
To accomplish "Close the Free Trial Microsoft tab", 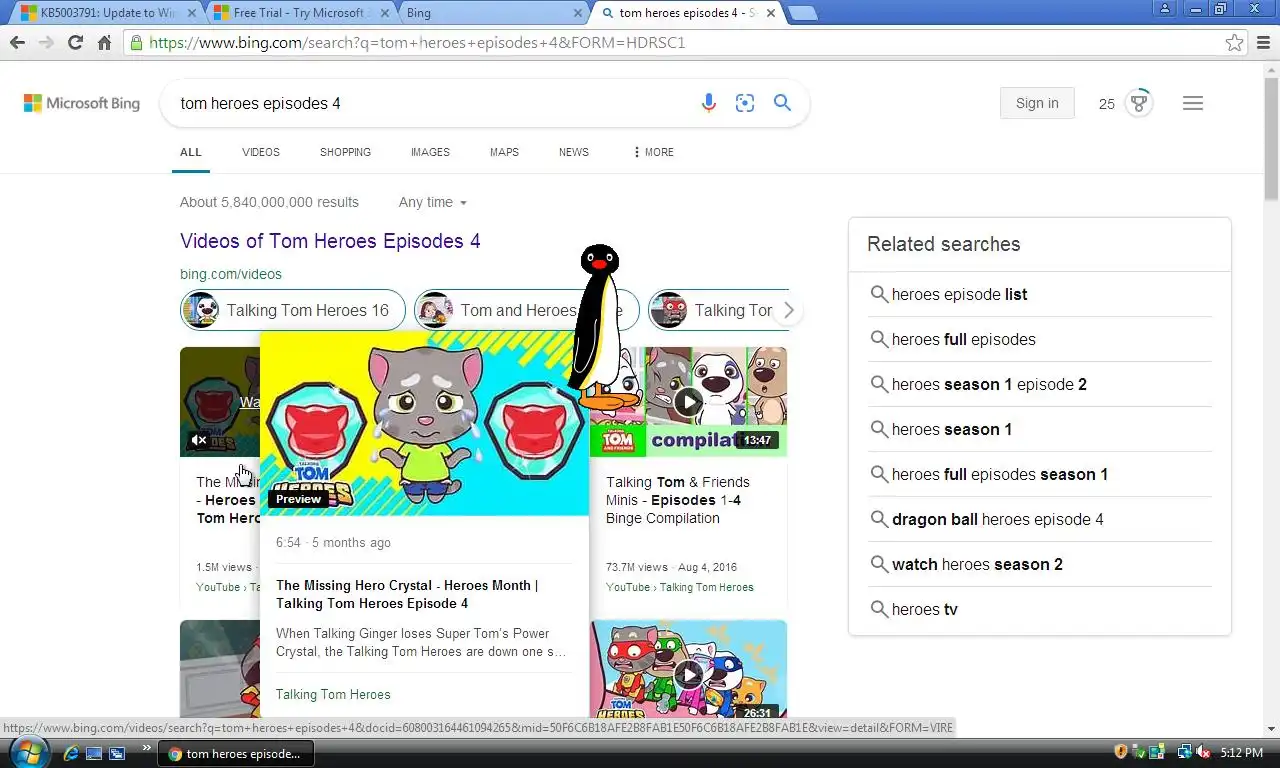I will click(x=385, y=13).
